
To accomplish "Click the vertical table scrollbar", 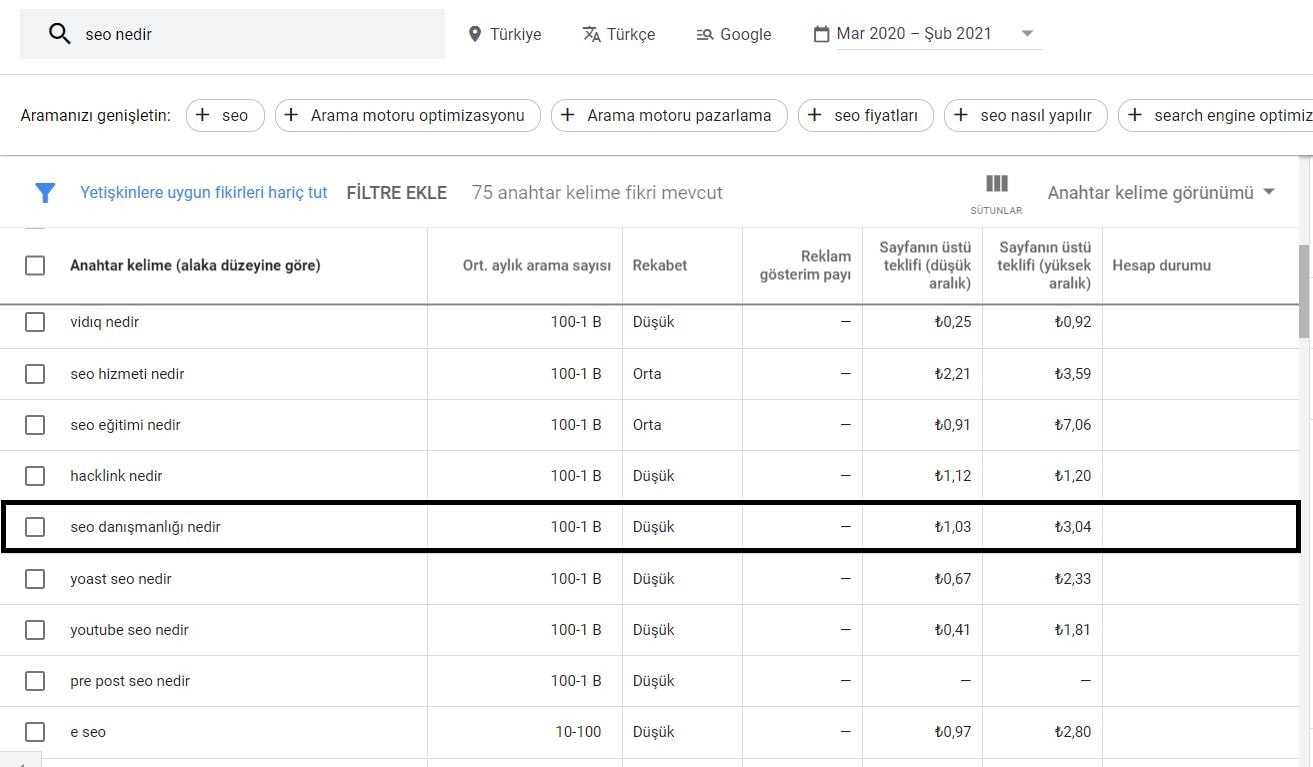I will [1304, 290].
